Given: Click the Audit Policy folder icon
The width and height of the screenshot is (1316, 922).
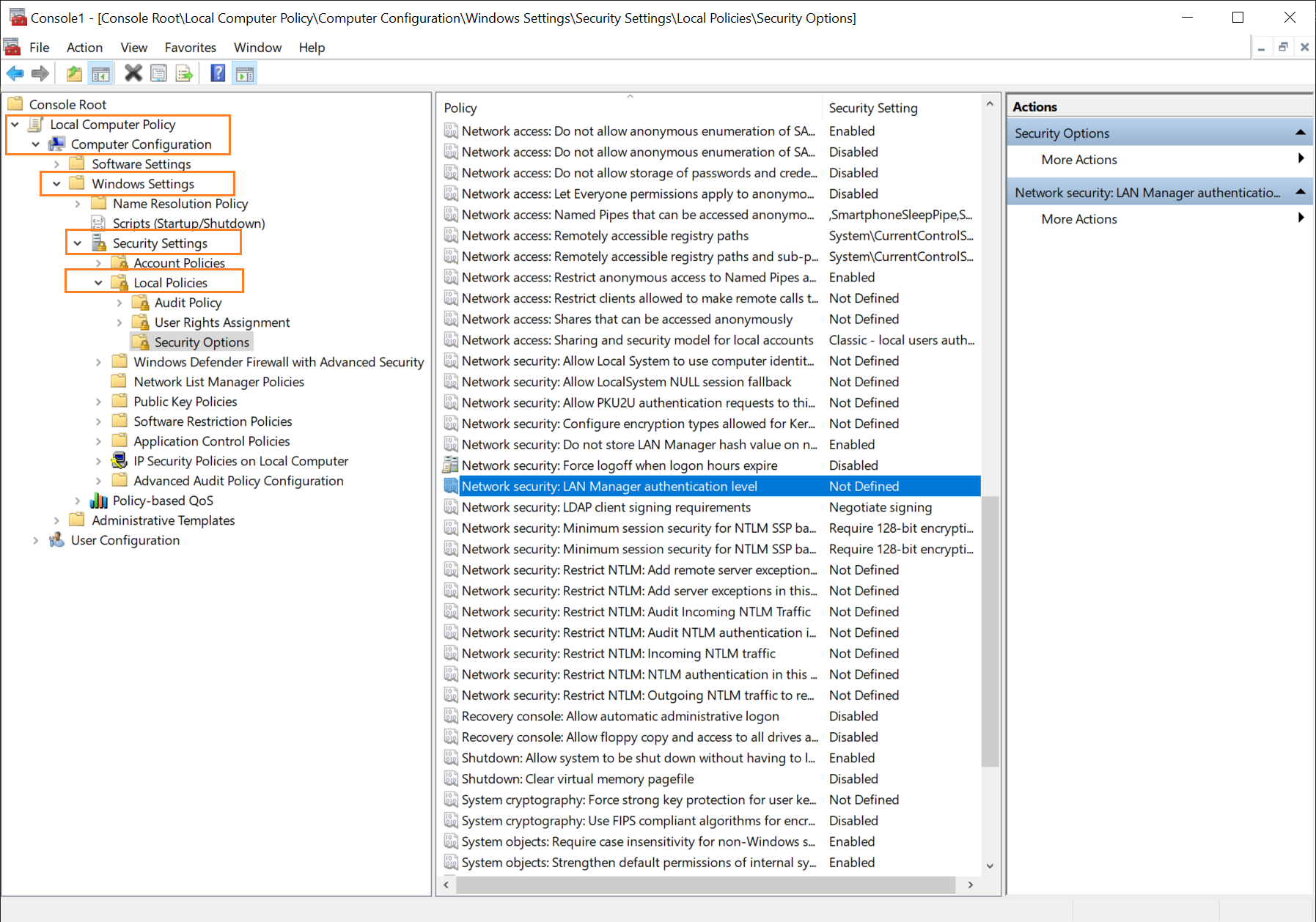Looking at the screenshot, I should [x=140, y=302].
